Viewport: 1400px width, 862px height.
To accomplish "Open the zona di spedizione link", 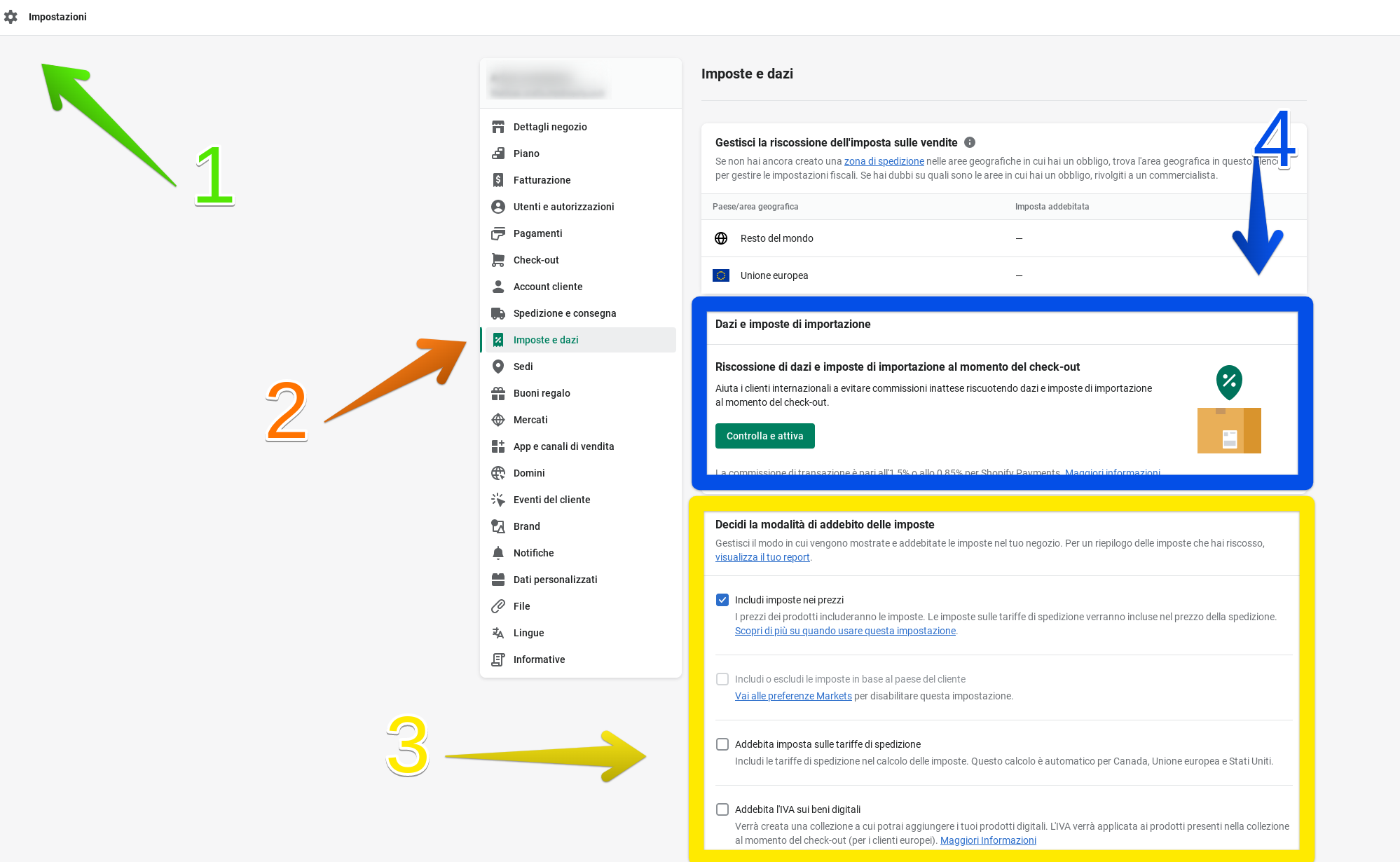I will (x=884, y=161).
